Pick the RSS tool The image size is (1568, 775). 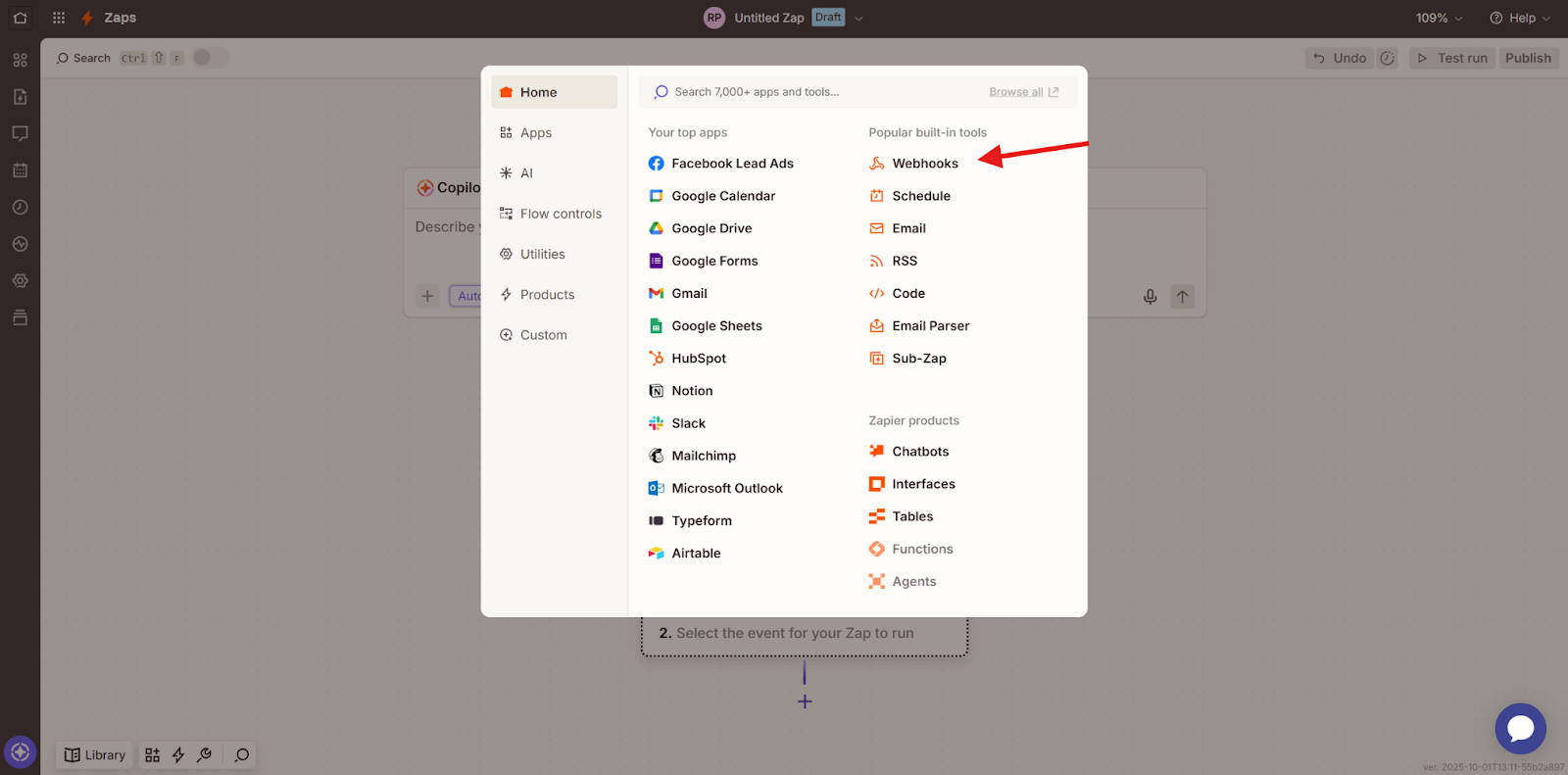click(x=894, y=261)
